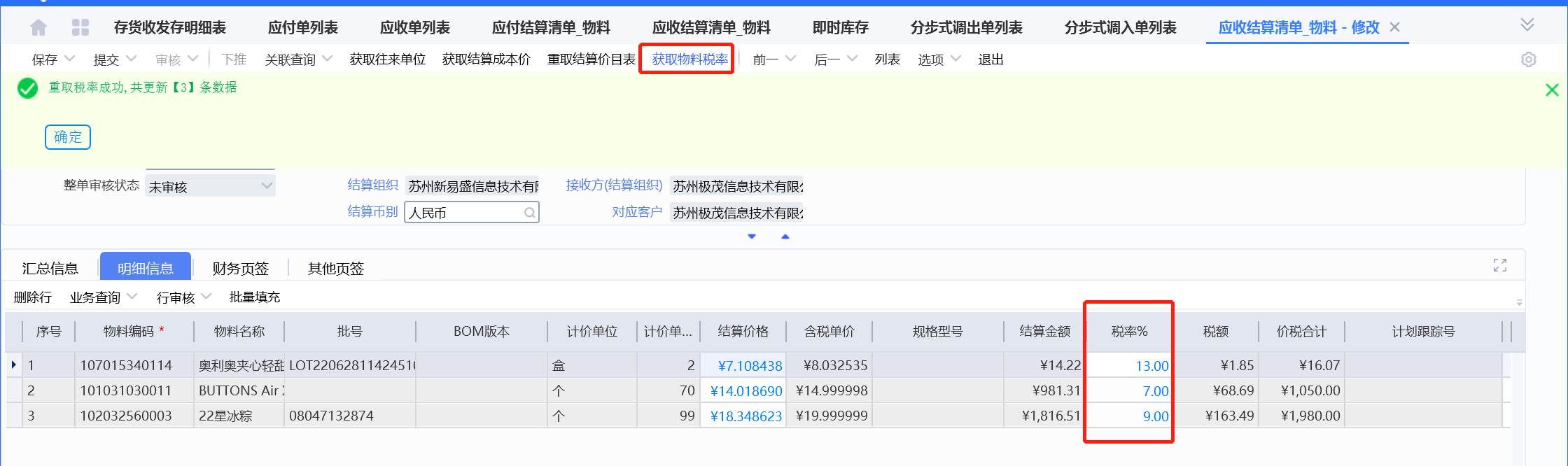Click the 退出 toolbar button

pyautogui.click(x=991, y=59)
